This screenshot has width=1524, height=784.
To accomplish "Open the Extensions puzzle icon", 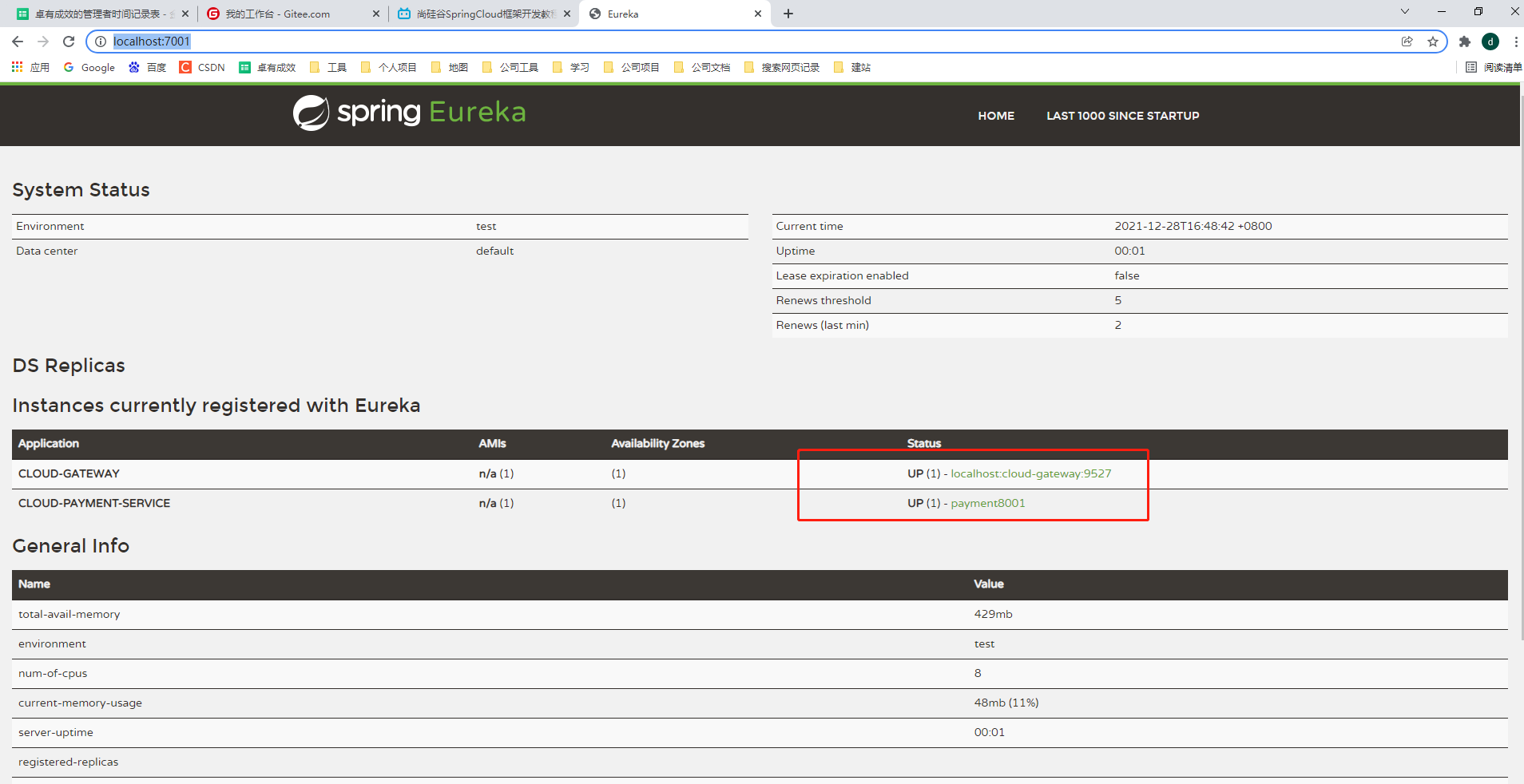I will pyautogui.click(x=1465, y=42).
